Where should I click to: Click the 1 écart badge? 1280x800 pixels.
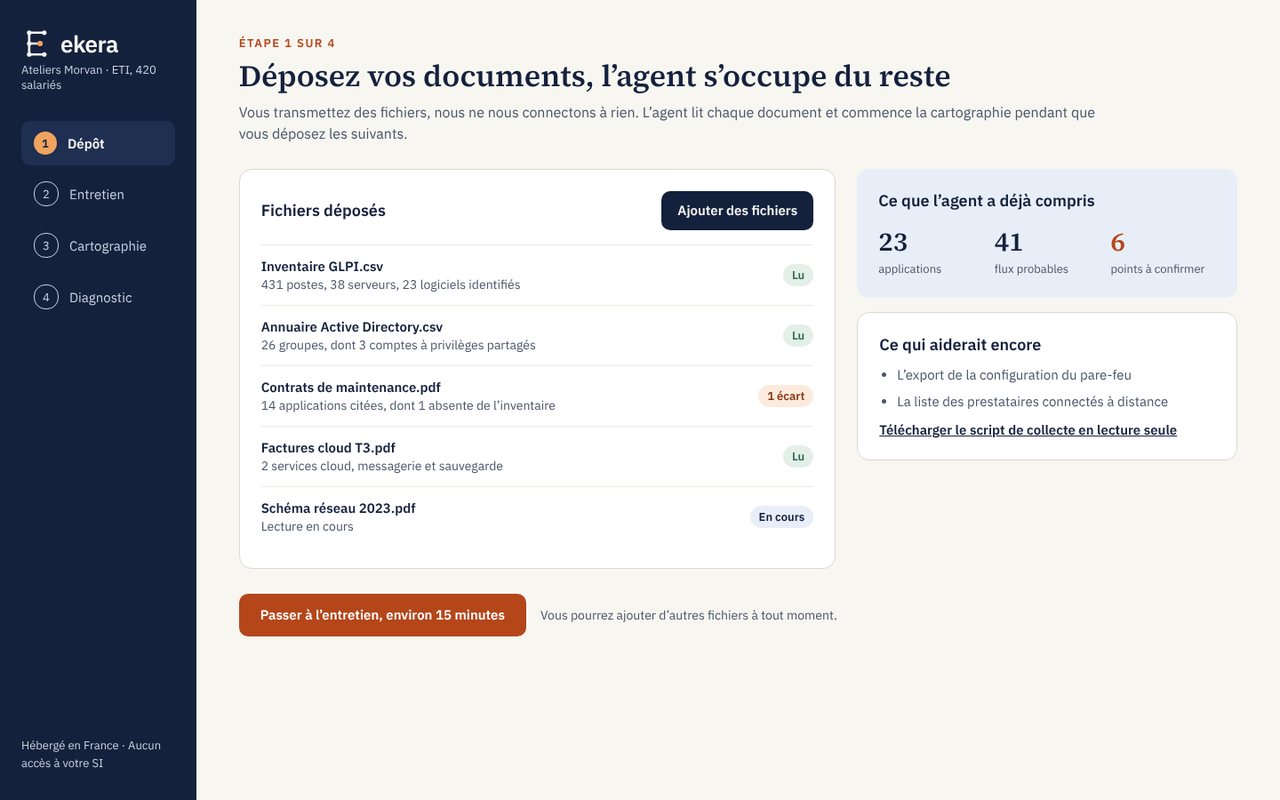[x=786, y=396]
